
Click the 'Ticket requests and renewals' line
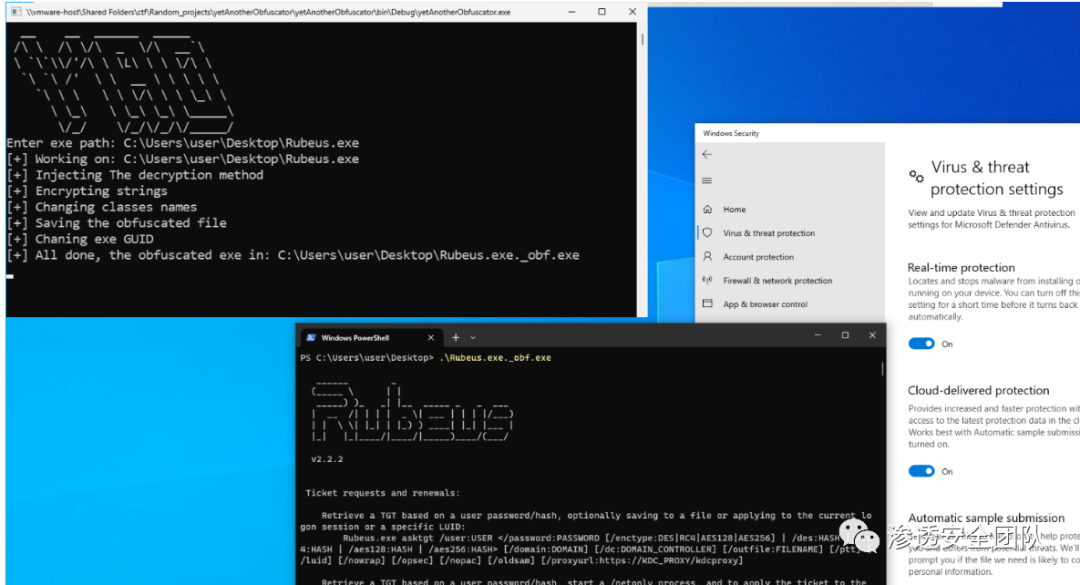(382, 493)
